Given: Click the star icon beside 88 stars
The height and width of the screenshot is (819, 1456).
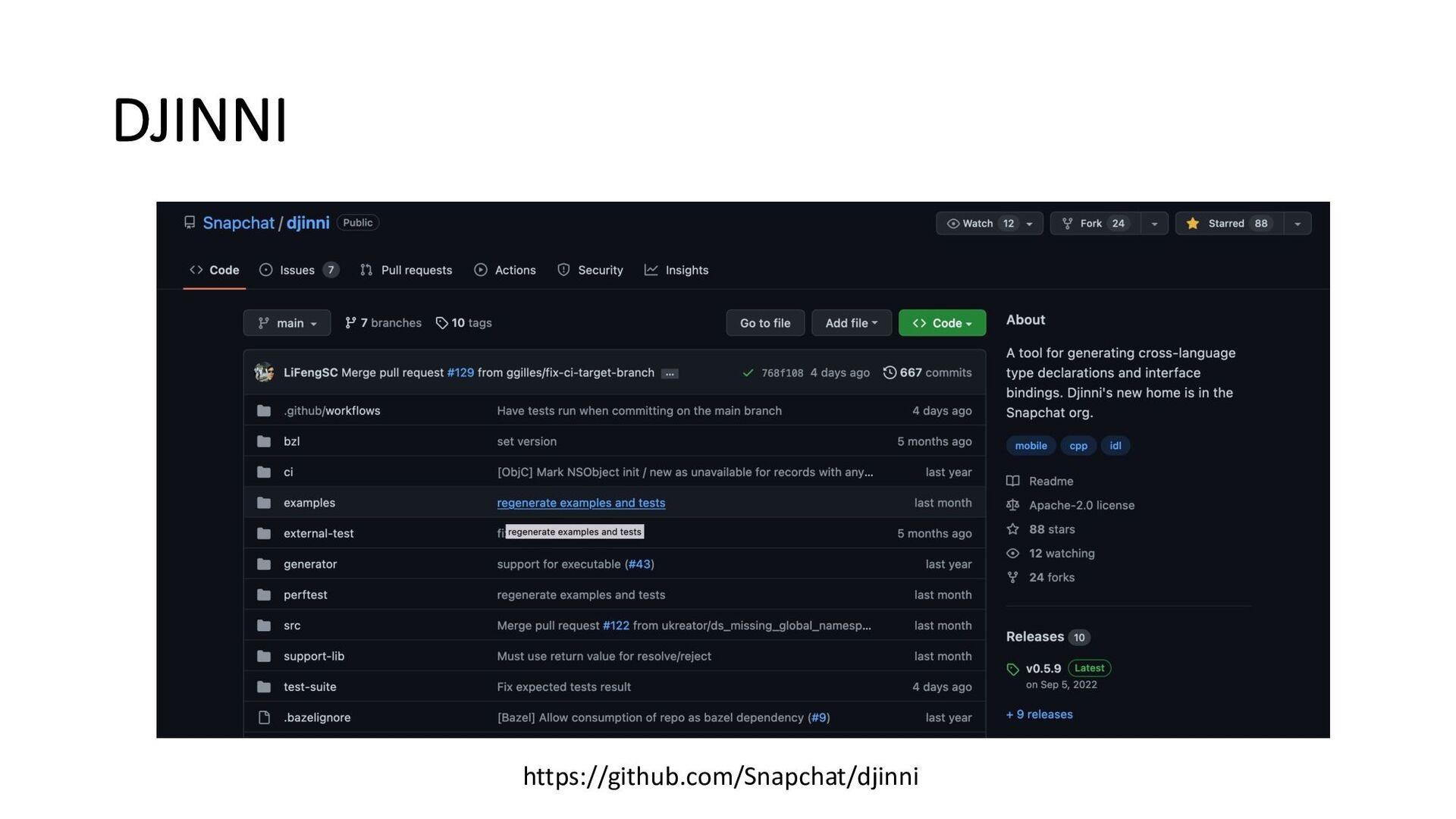Looking at the screenshot, I should (1012, 529).
